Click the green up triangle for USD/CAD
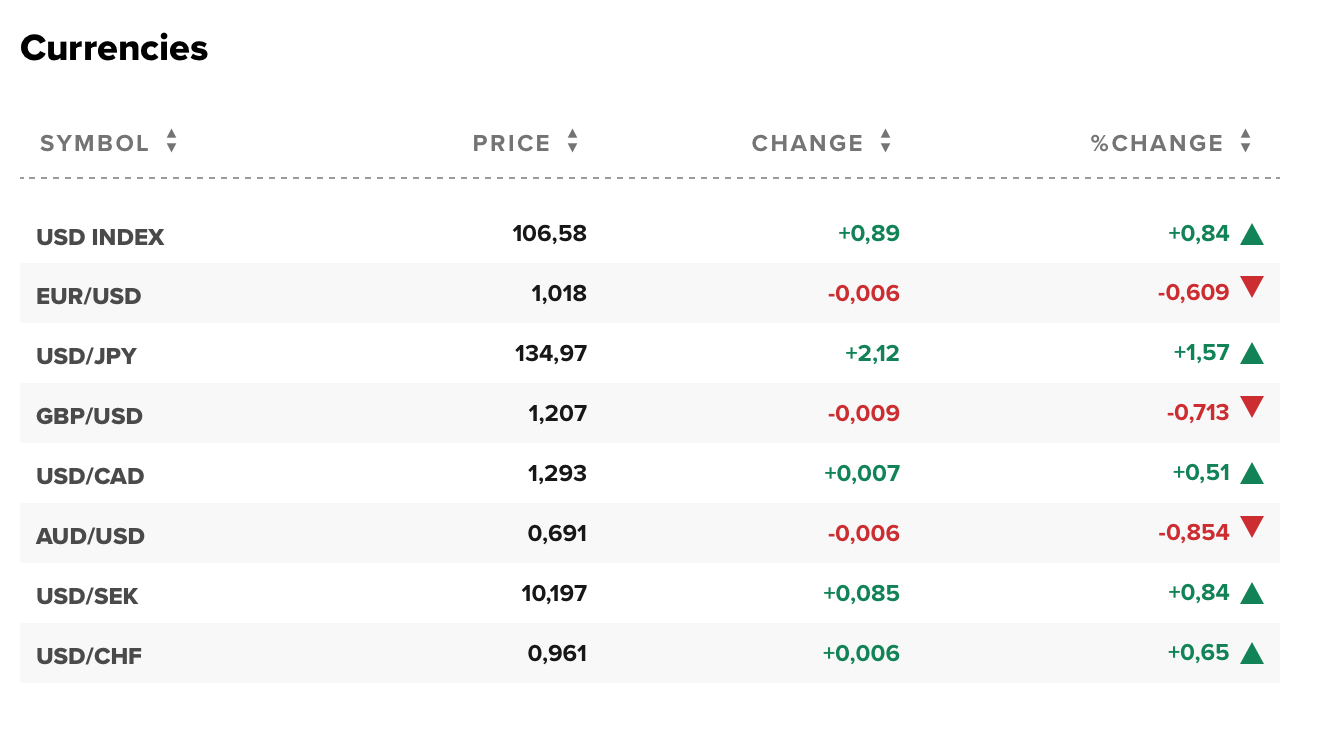The width and height of the screenshot is (1328, 738). 1252,474
